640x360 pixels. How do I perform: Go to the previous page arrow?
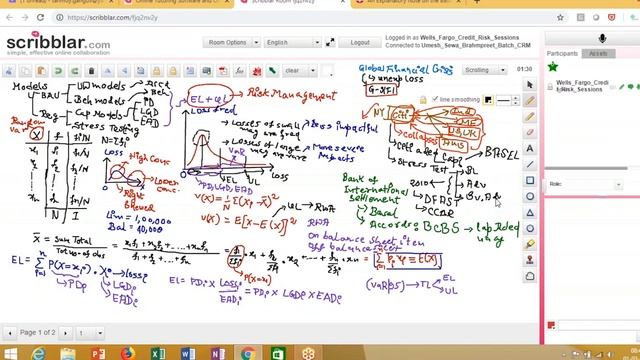coord(10,333)
